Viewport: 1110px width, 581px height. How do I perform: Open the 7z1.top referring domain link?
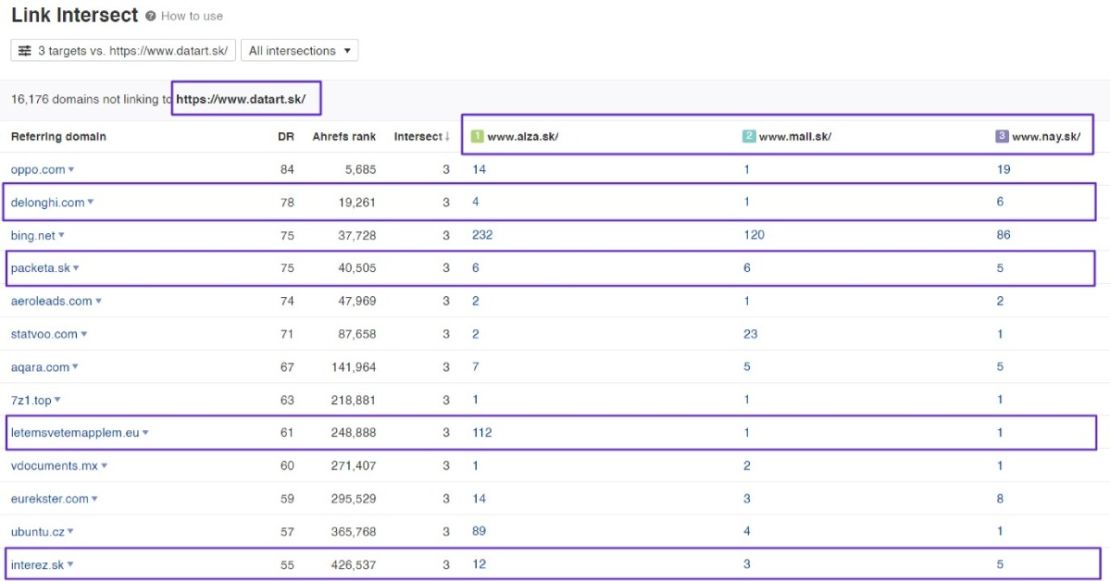click(31, 401)
